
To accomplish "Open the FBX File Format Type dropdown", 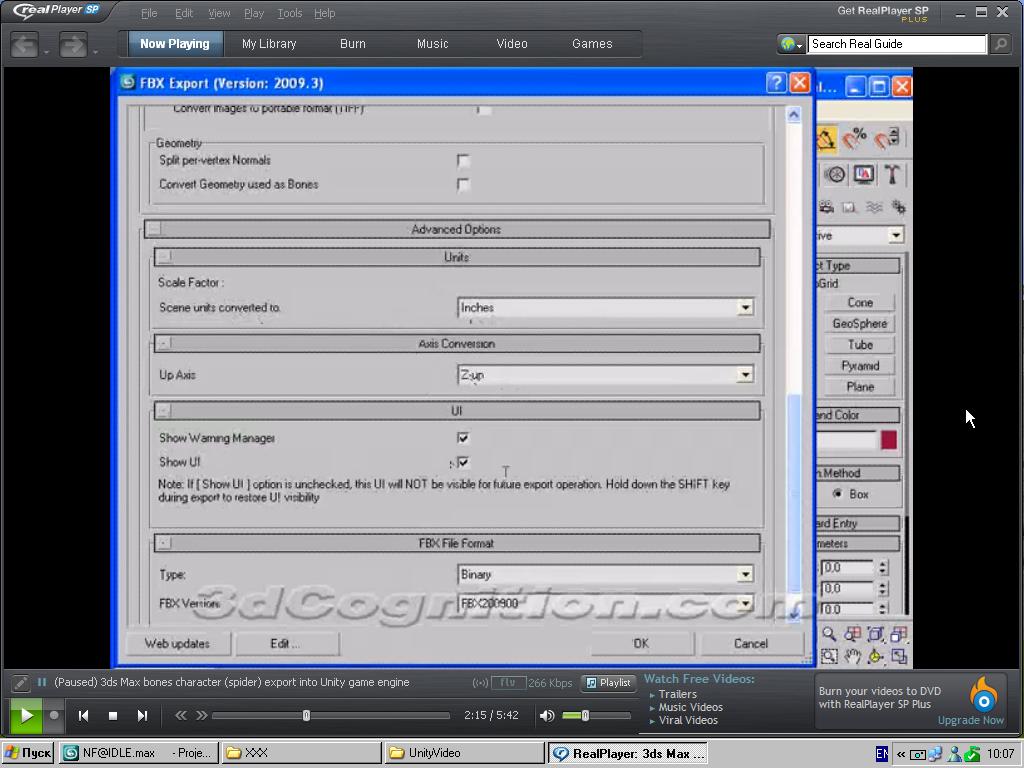I will pyautogui.click(x=745, y=575).
